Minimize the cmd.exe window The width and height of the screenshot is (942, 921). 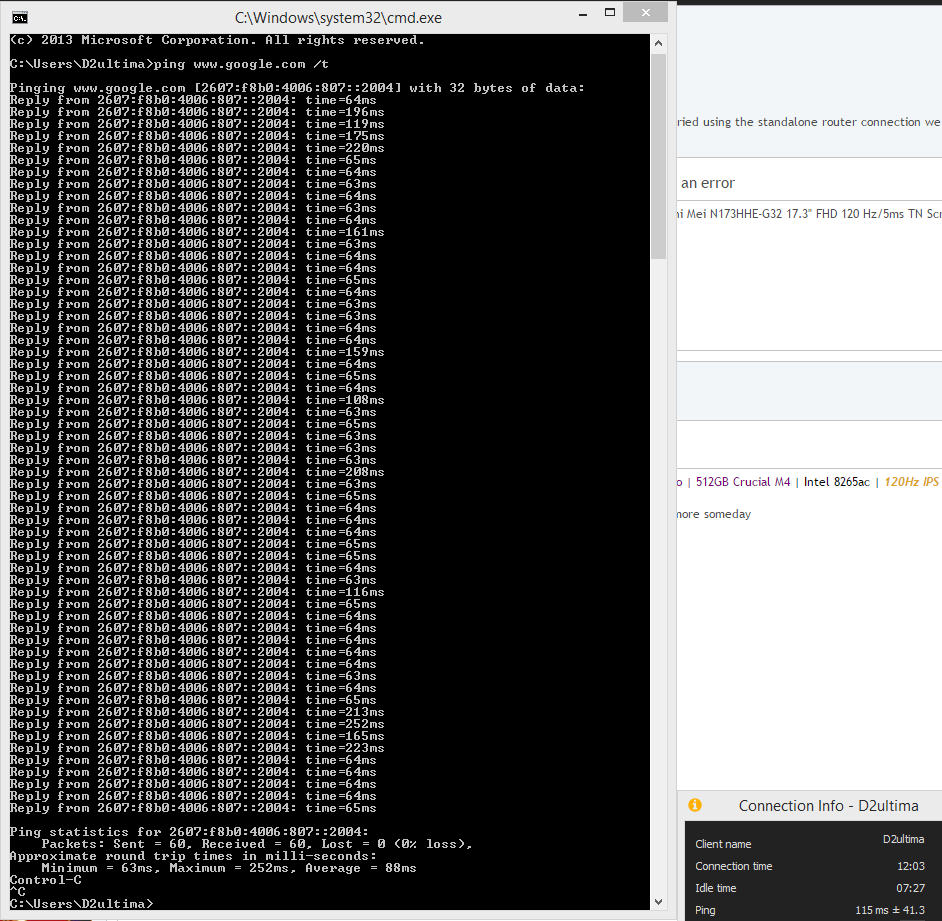[x=583, y=14]
